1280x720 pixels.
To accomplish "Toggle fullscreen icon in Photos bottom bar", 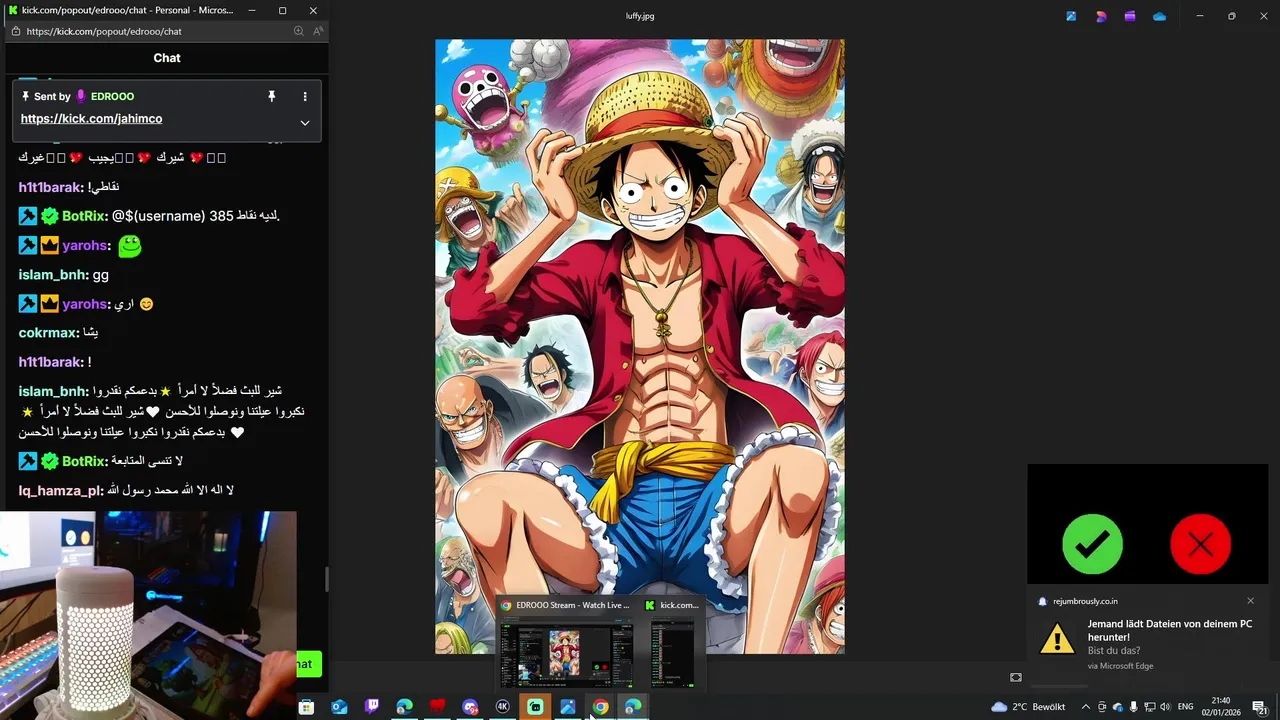I will [x=1016, y=677].
